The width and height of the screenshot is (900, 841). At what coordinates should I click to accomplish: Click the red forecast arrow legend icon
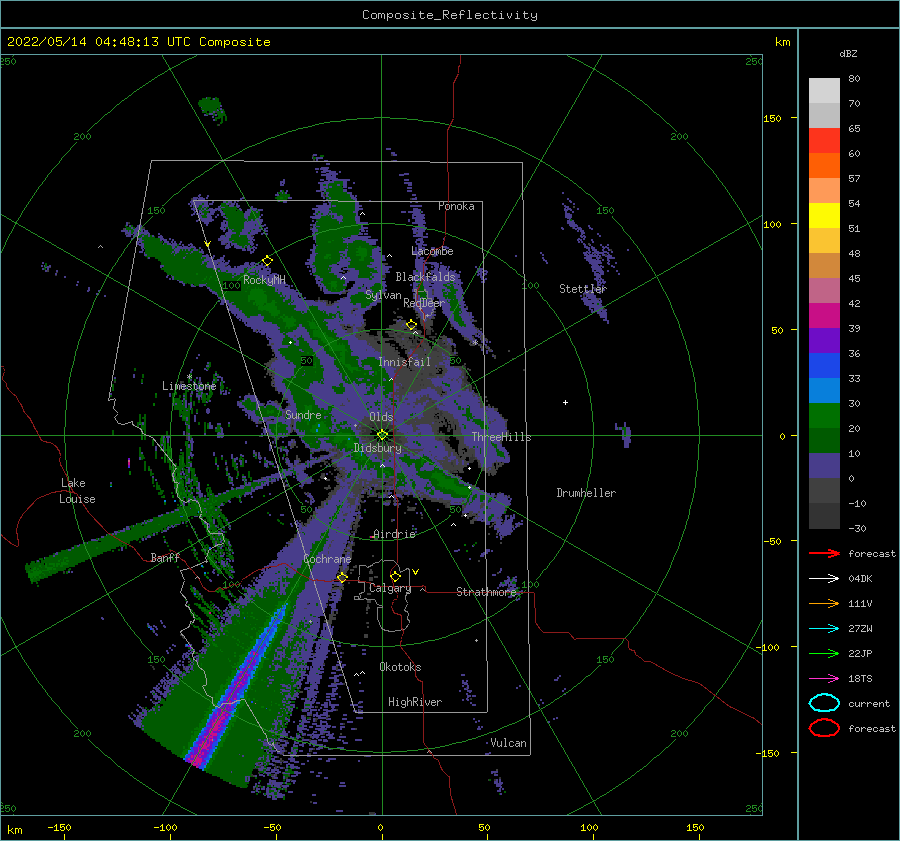824,553
